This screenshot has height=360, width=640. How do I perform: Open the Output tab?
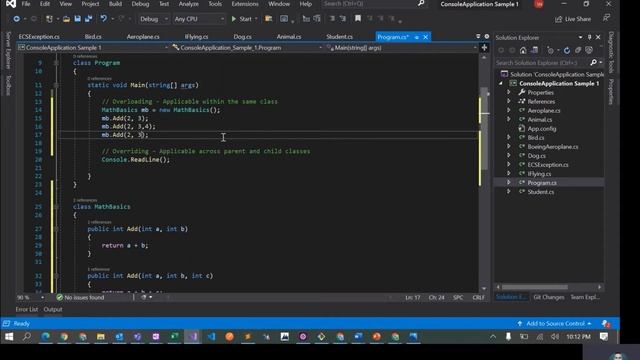click(53, 309)
